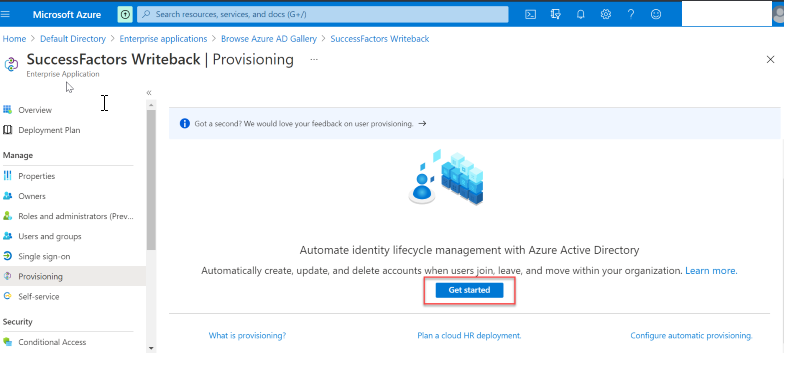Click the sidebar scrollbar thumb
Image resolution: width=803 pixels, height=367 pixels.
point(151,179)
